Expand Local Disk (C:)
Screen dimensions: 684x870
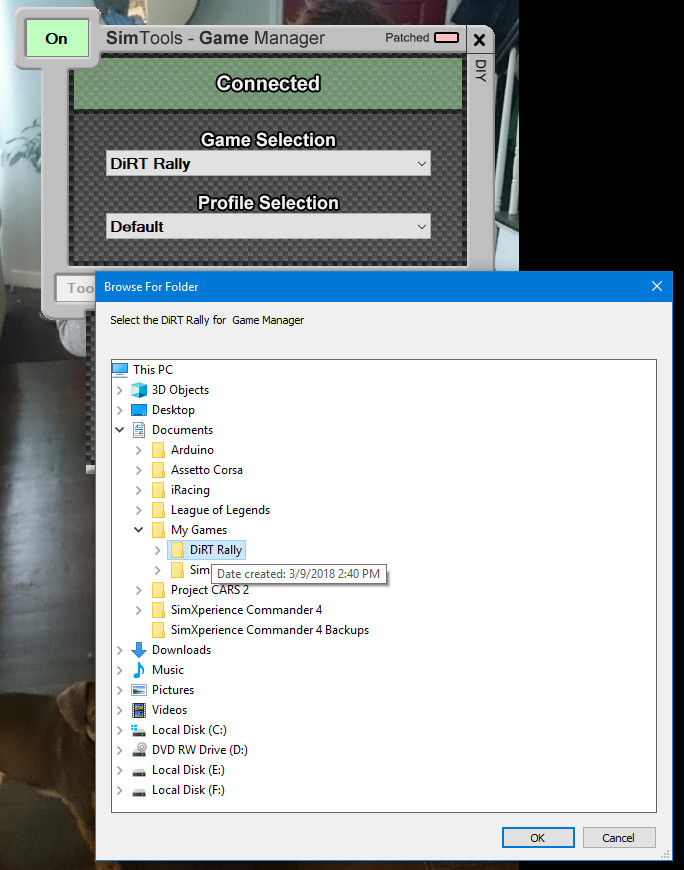120,730
